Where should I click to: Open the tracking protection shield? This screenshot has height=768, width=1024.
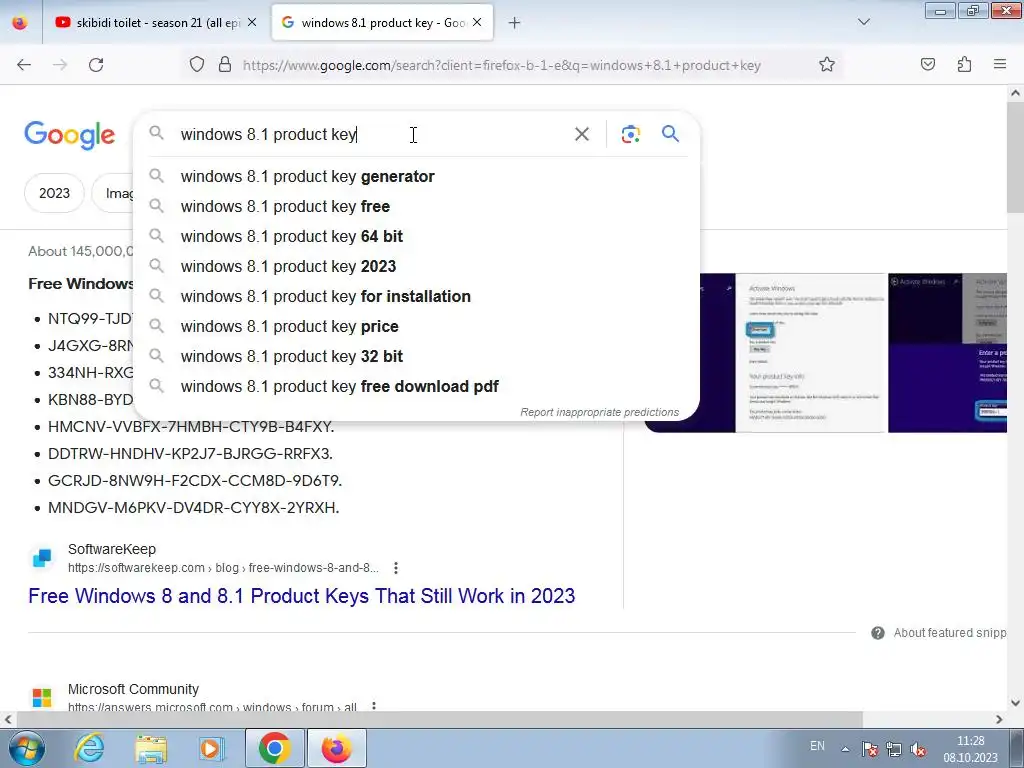tap(197, 65)
